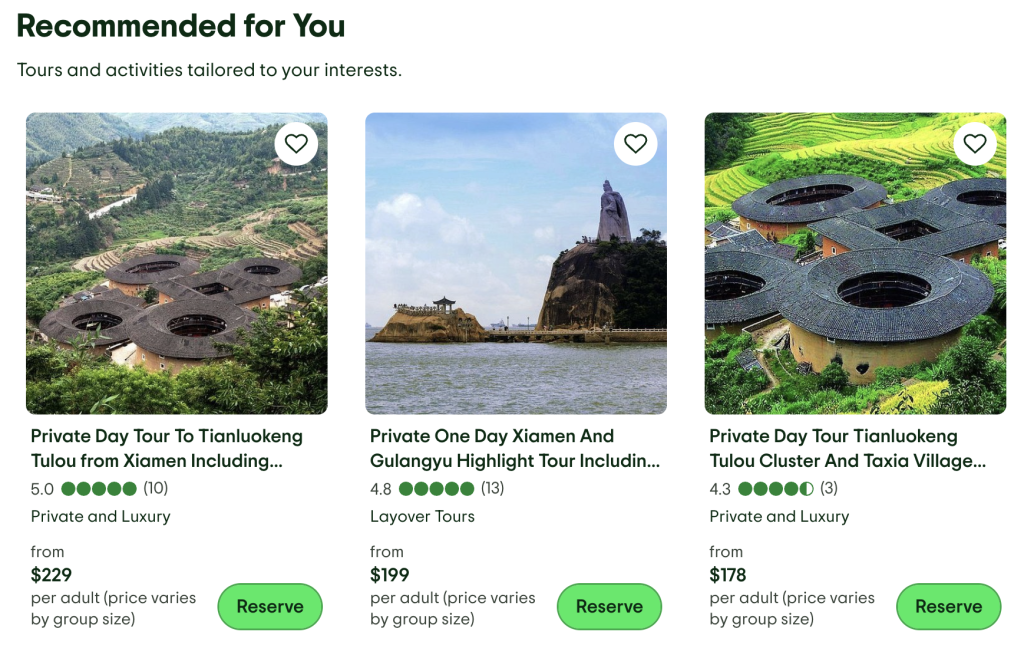Click the $199 price of Xiamen tour
1024x645 pixels.
pyautogui.click(x=389, y=575)
